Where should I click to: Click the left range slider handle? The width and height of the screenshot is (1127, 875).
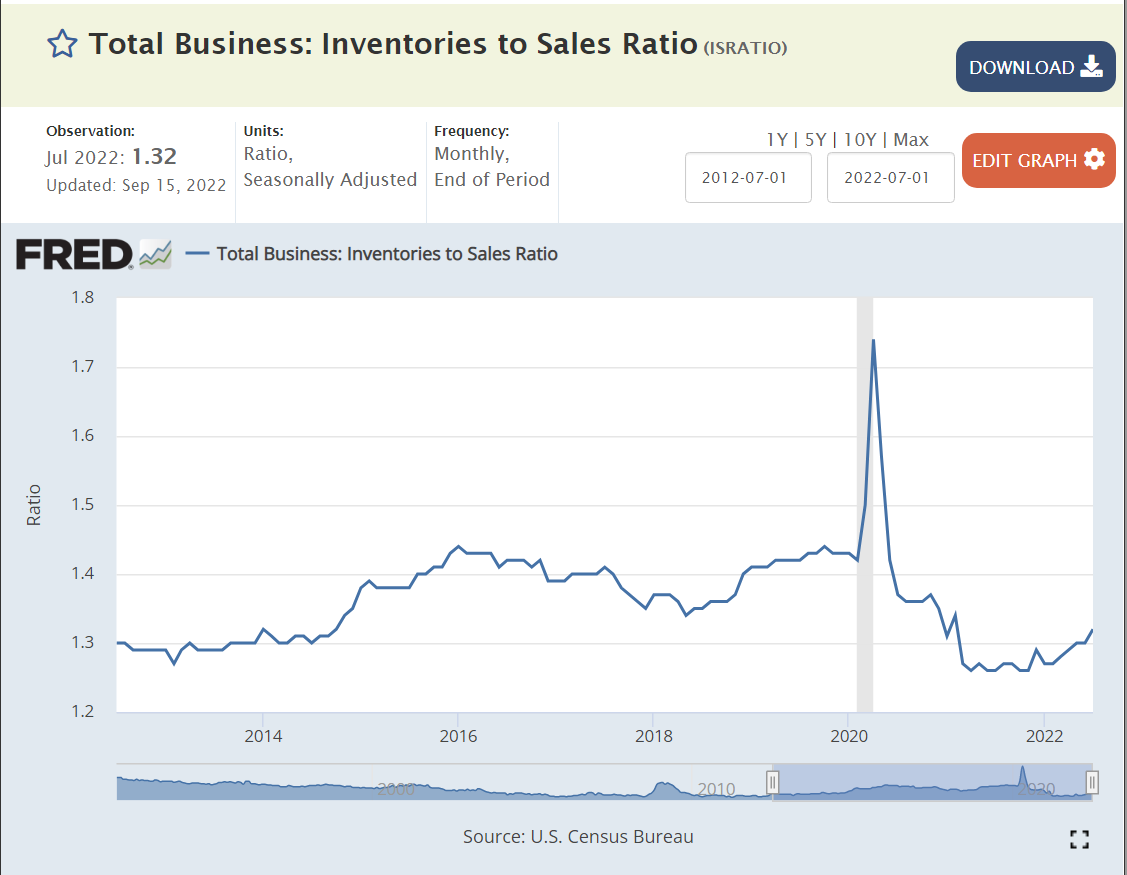pyautogui.click(x=772, y=782)
